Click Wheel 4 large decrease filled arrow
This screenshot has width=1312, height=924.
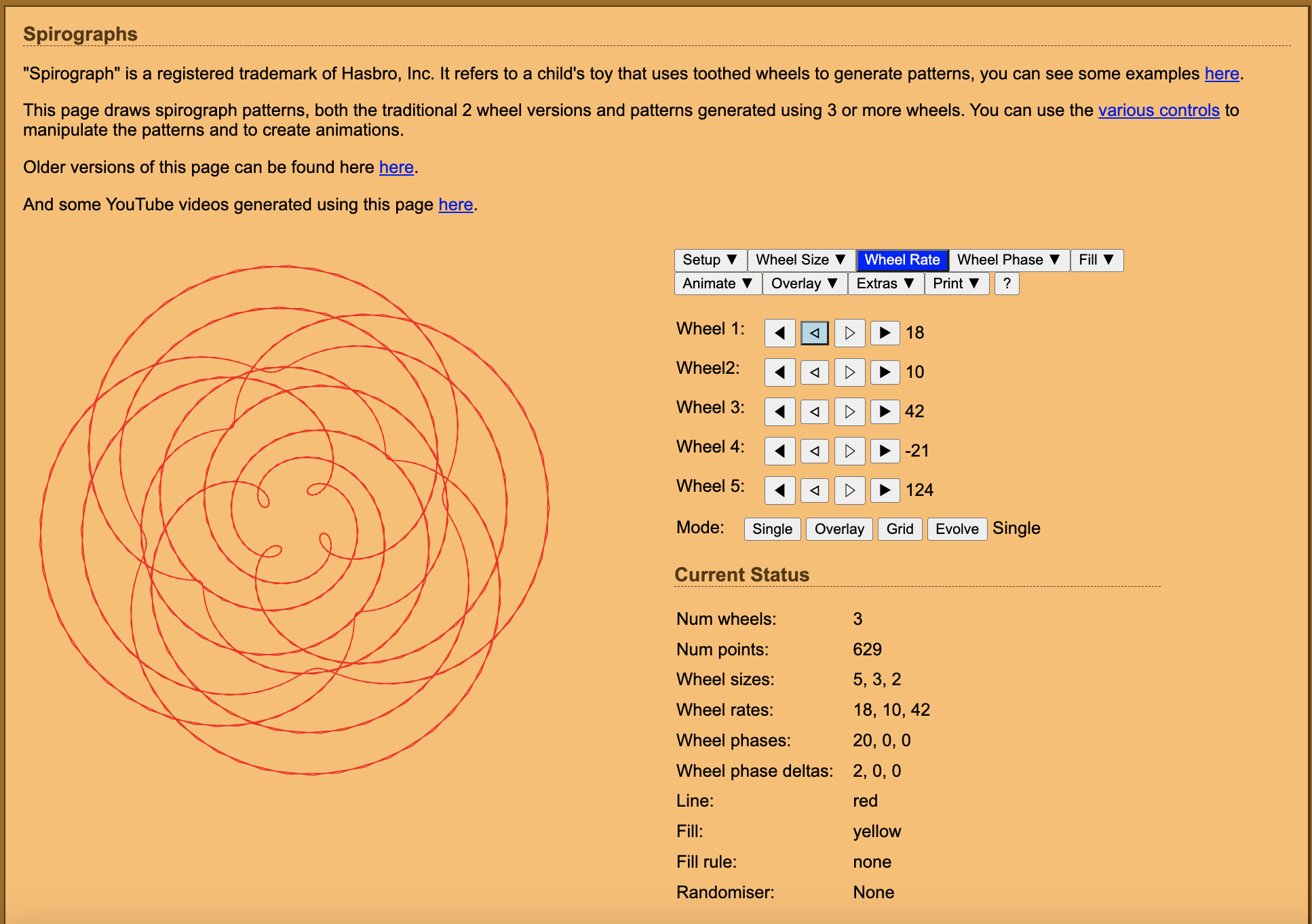(779, 451)
